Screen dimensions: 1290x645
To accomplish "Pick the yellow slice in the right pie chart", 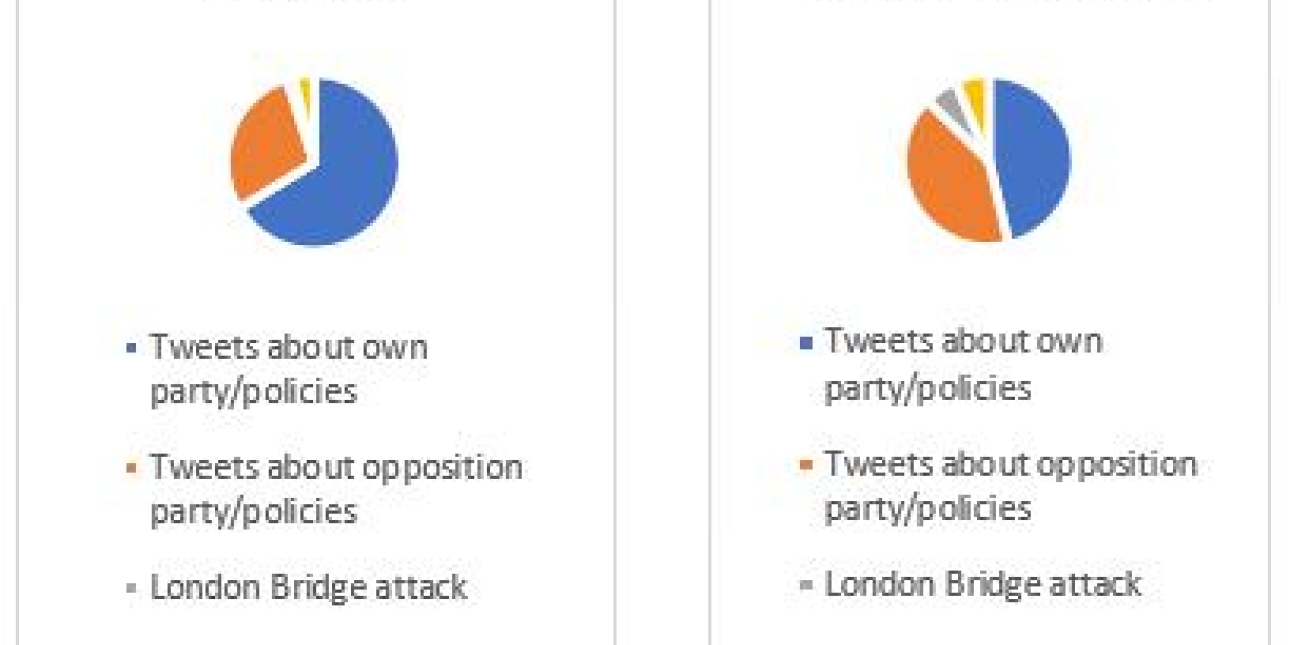I will [975, 93].
